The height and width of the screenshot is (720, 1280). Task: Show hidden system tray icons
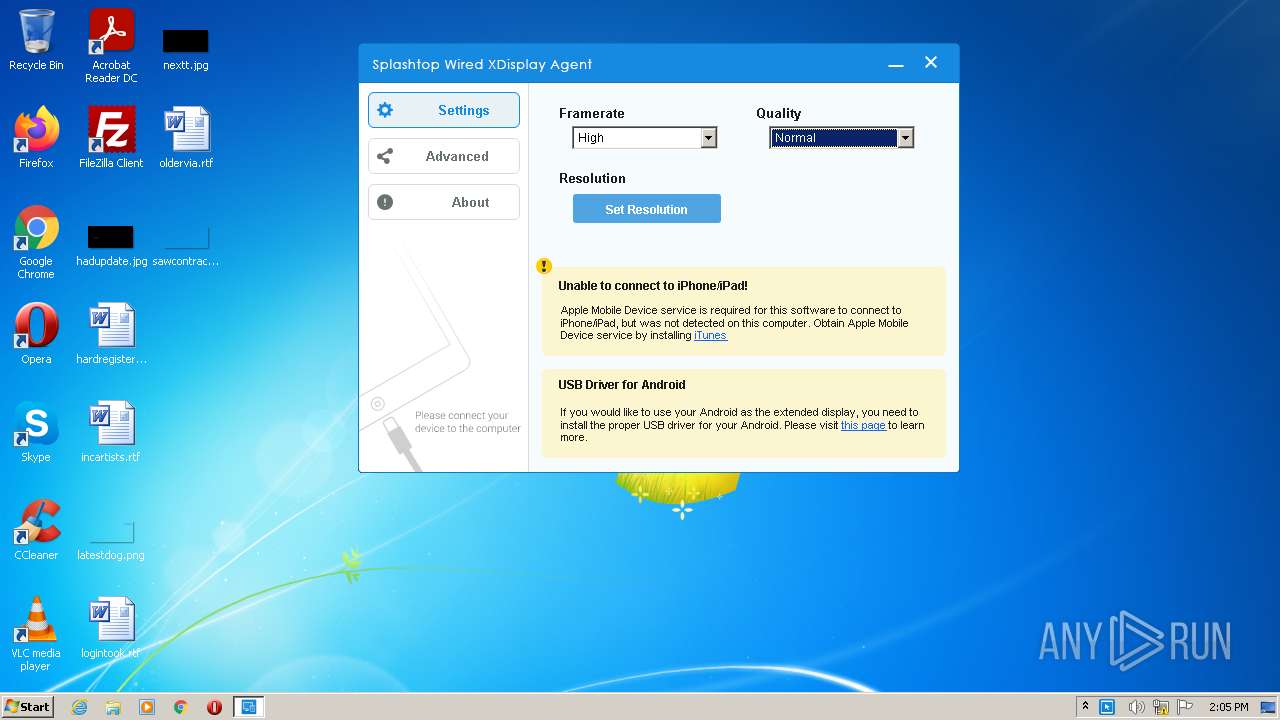(1085, 707)
